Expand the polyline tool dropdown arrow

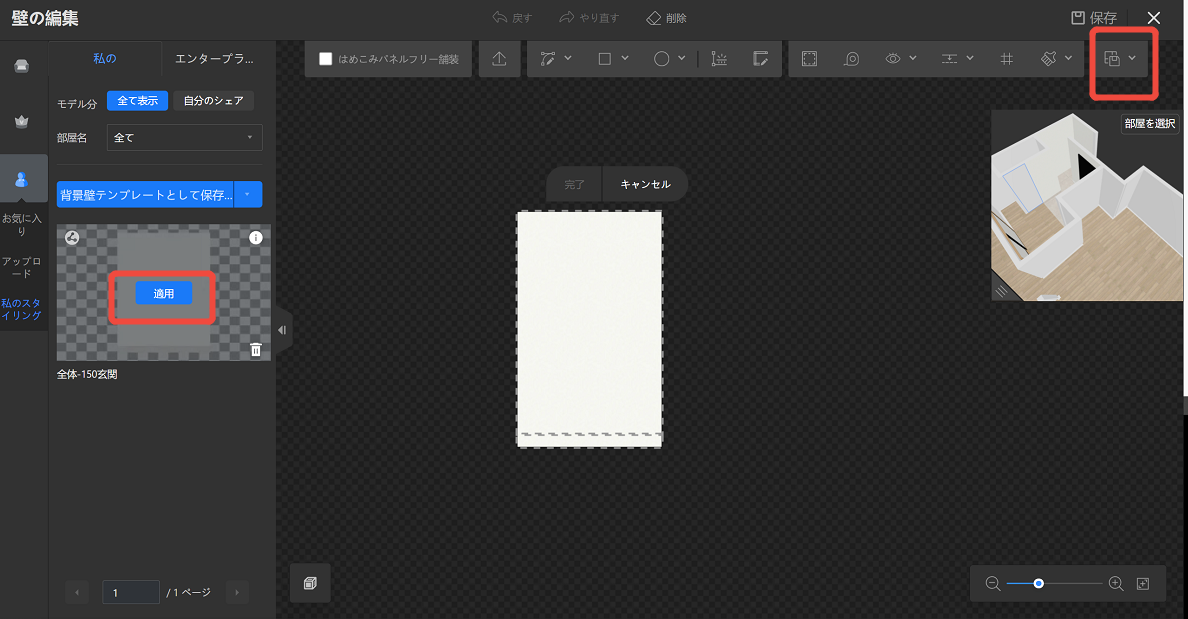pyautogui.click(x=568, y=58)
